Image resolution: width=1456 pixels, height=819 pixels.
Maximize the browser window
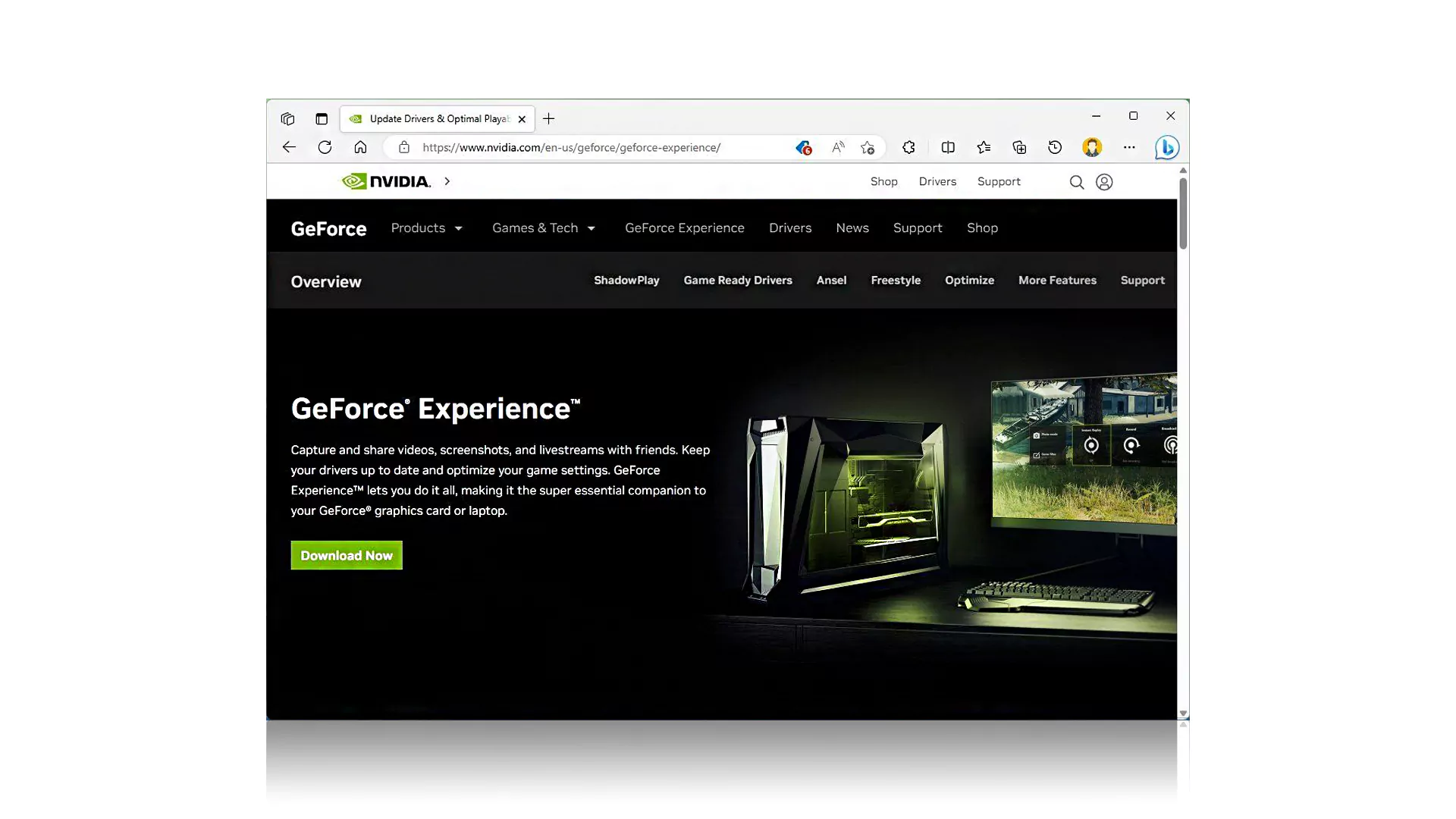[1133, 116]
